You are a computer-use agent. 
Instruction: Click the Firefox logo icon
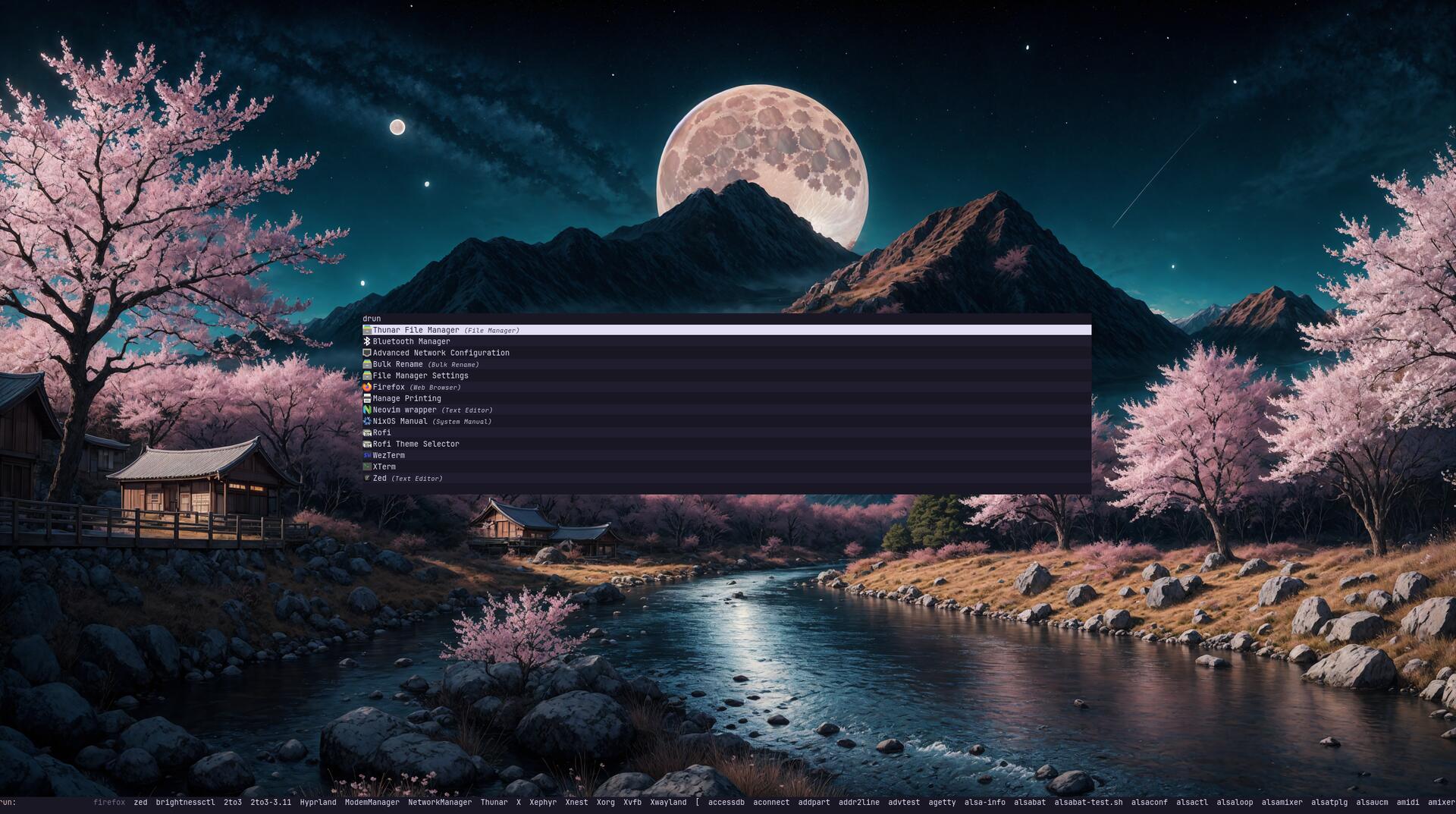pyautogui.click(x=367, y=387)
